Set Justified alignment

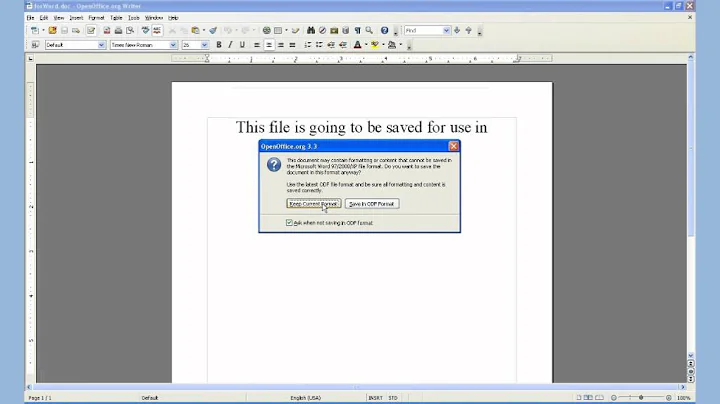tap(292, 45)
